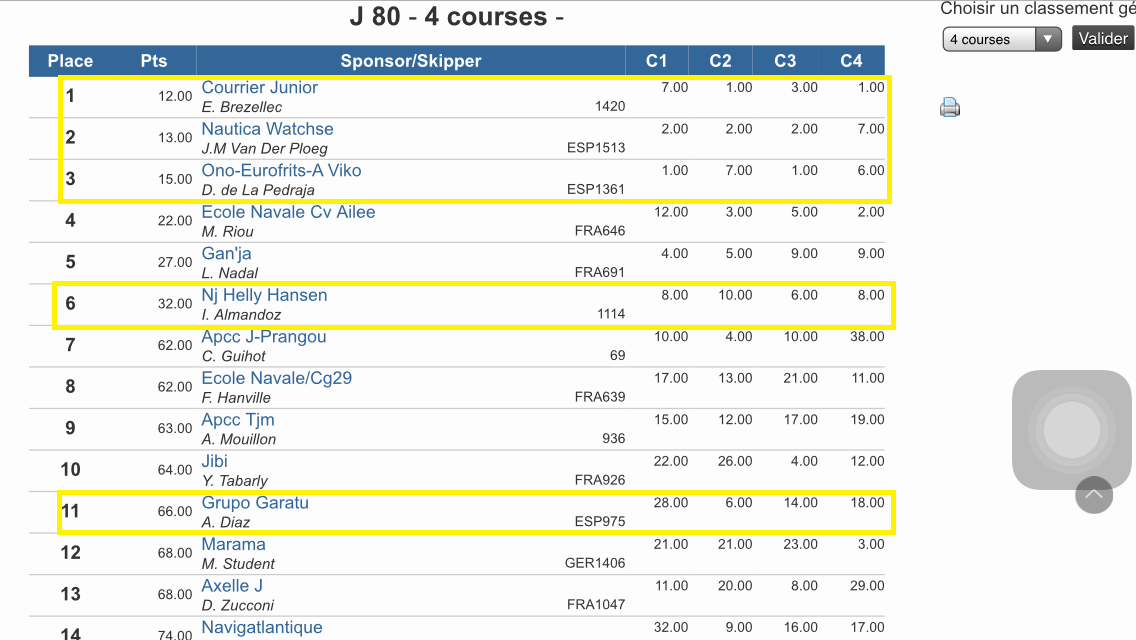Click the scroll-to-top arrow button
The height and width of the screenshot is (640, 1136).
[1094, 494]
